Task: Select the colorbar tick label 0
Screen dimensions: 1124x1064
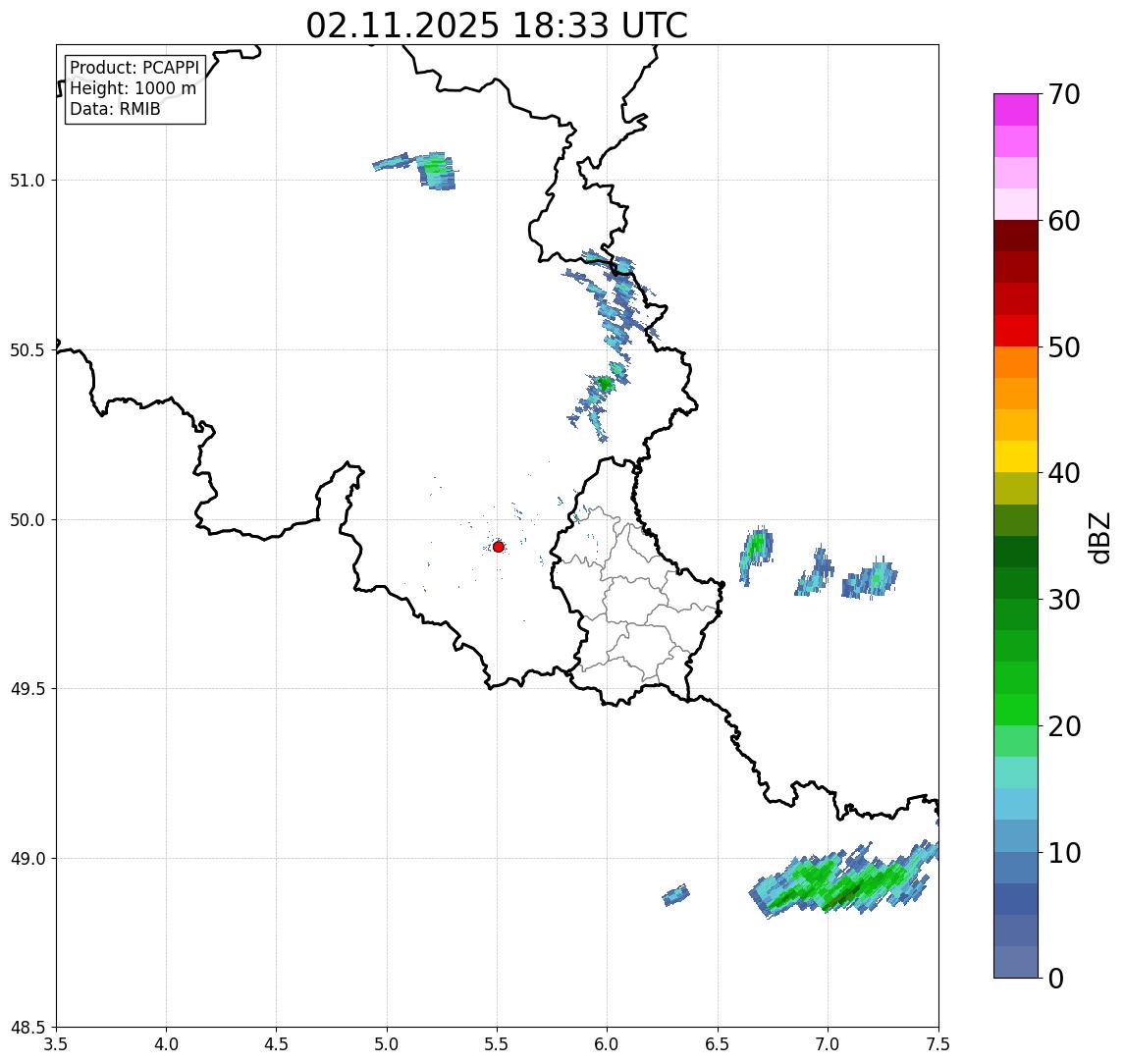Action: tap(1056, 978)
